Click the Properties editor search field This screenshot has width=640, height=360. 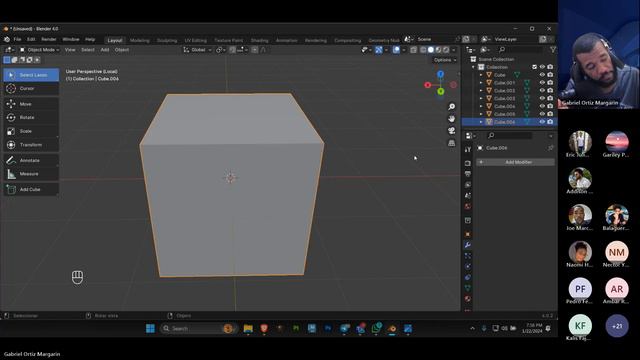(x=509, y=136)
